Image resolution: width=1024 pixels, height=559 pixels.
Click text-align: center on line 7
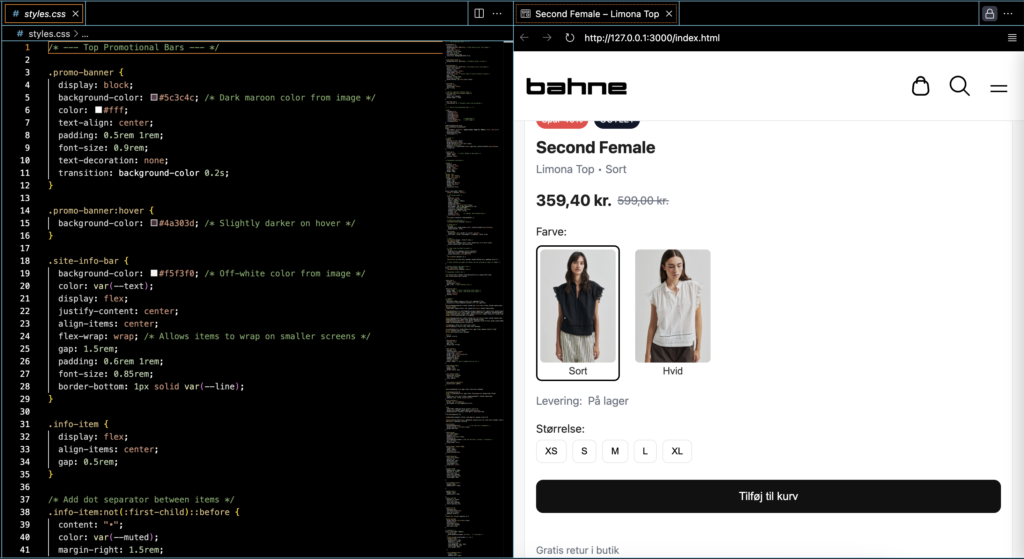click(x=106, y=122)
